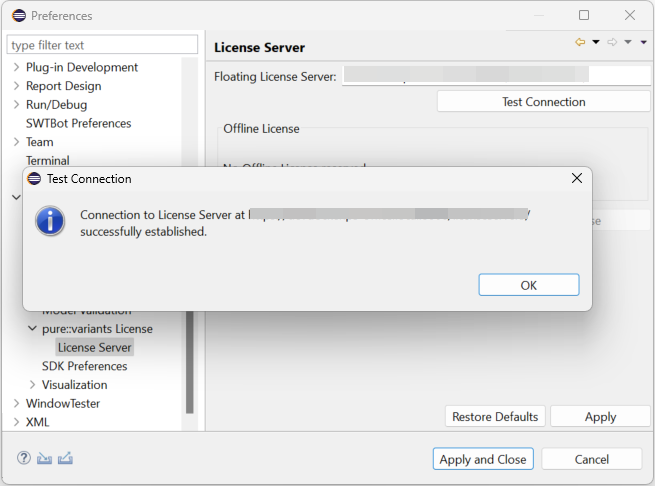The height and width of the screenshot is (486, 655).
Task: Collapse the pure::variants License node
Action: [x=32, y=328]
